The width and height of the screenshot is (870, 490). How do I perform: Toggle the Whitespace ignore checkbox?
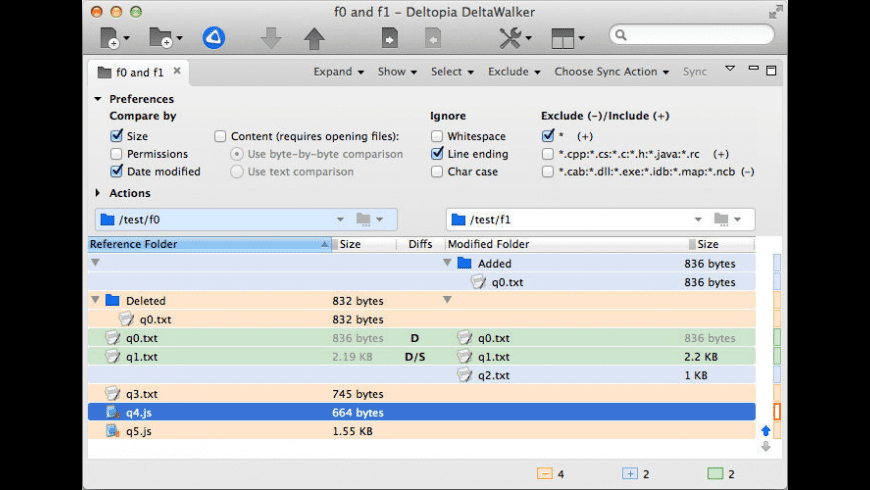[x=437, y=136]
